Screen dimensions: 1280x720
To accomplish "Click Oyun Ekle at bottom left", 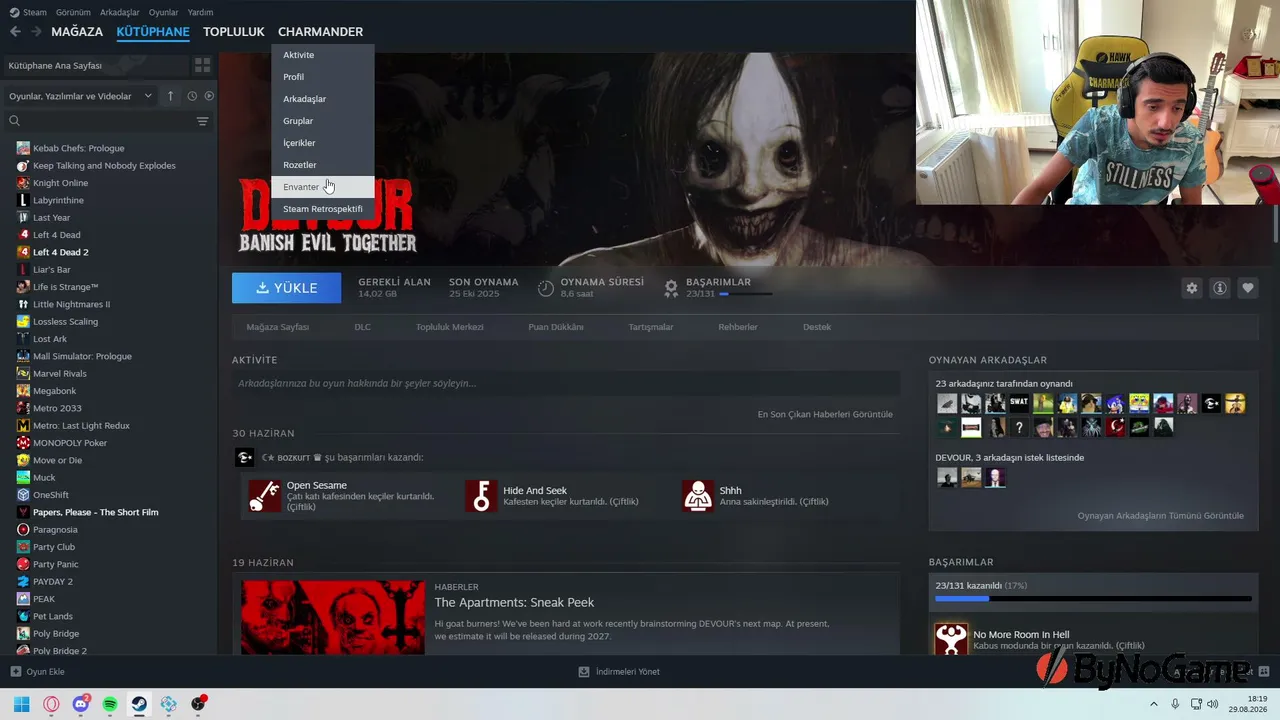I will pos(37,672).
